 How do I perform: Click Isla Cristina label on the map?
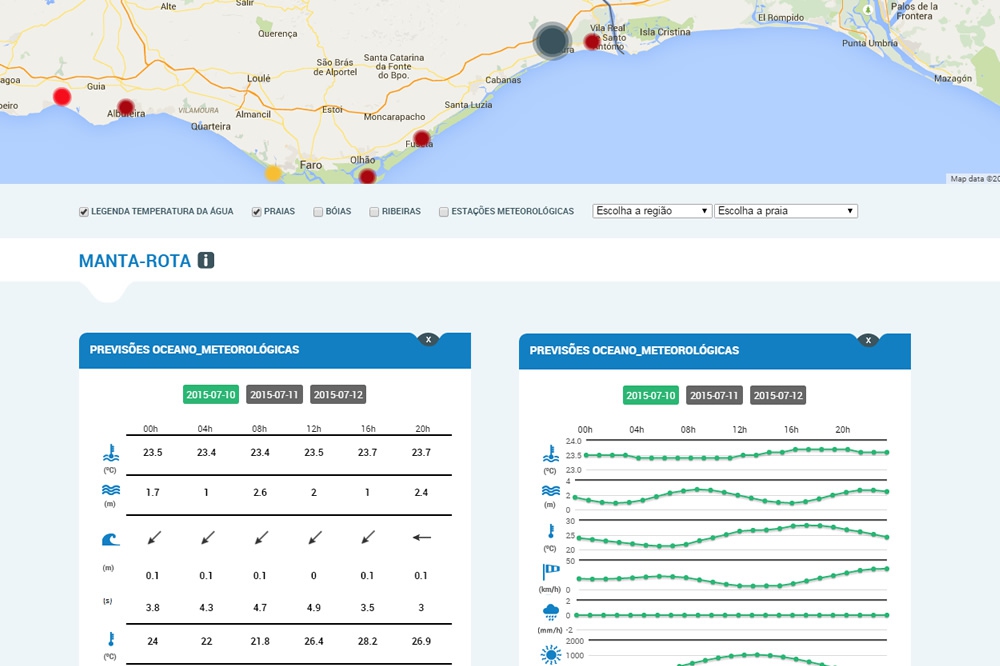tap(665, 32)
